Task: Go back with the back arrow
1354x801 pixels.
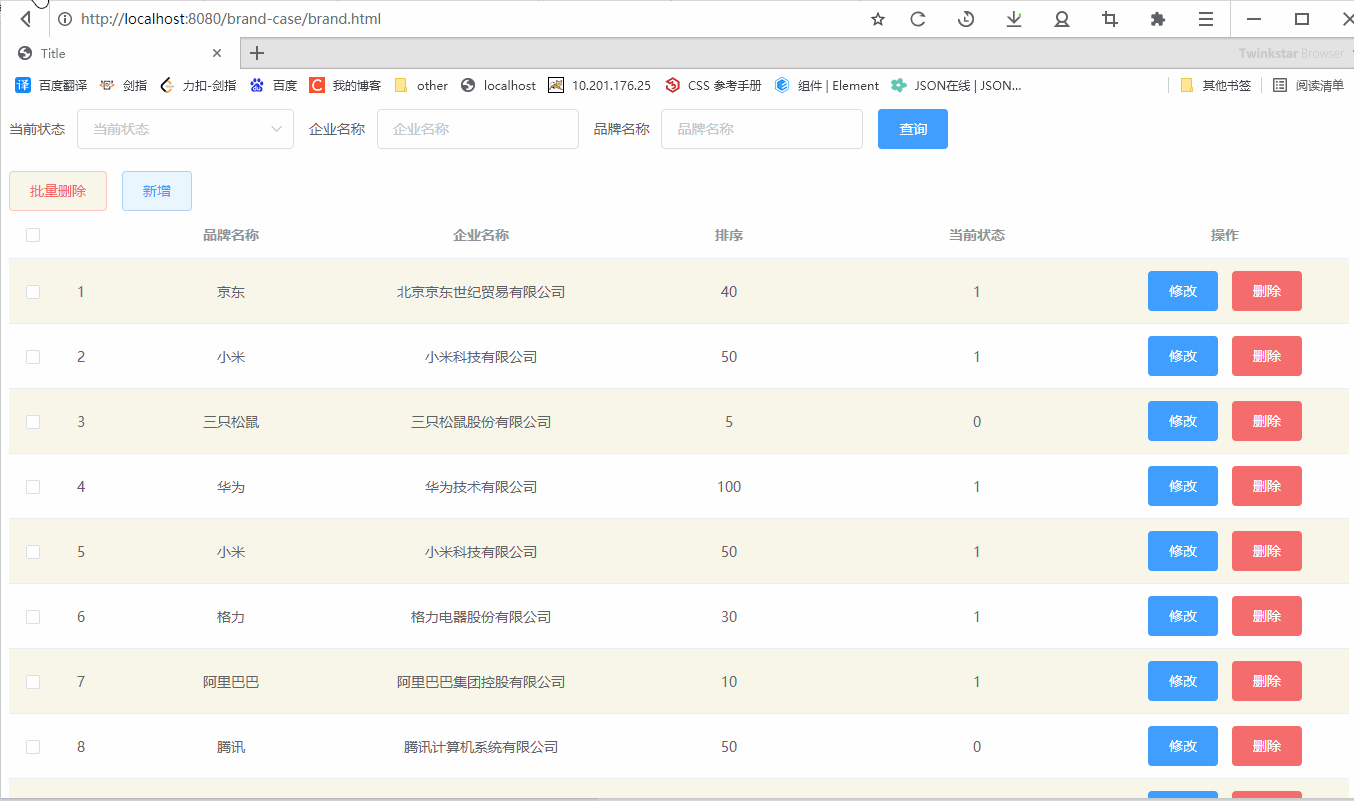Action: 26,19
